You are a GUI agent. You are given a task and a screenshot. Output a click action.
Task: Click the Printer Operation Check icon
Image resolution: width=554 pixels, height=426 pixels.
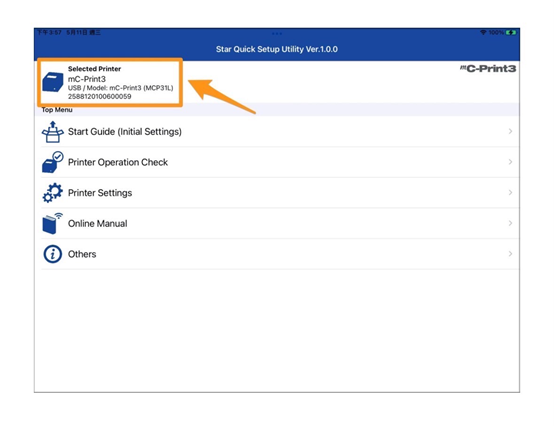click(x=53, y=162)
